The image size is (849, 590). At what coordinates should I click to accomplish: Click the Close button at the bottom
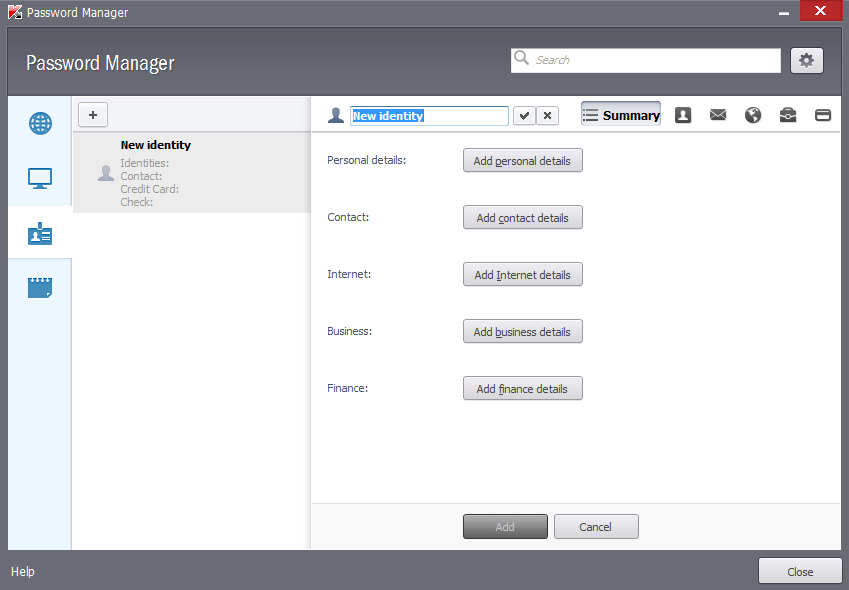800,572
